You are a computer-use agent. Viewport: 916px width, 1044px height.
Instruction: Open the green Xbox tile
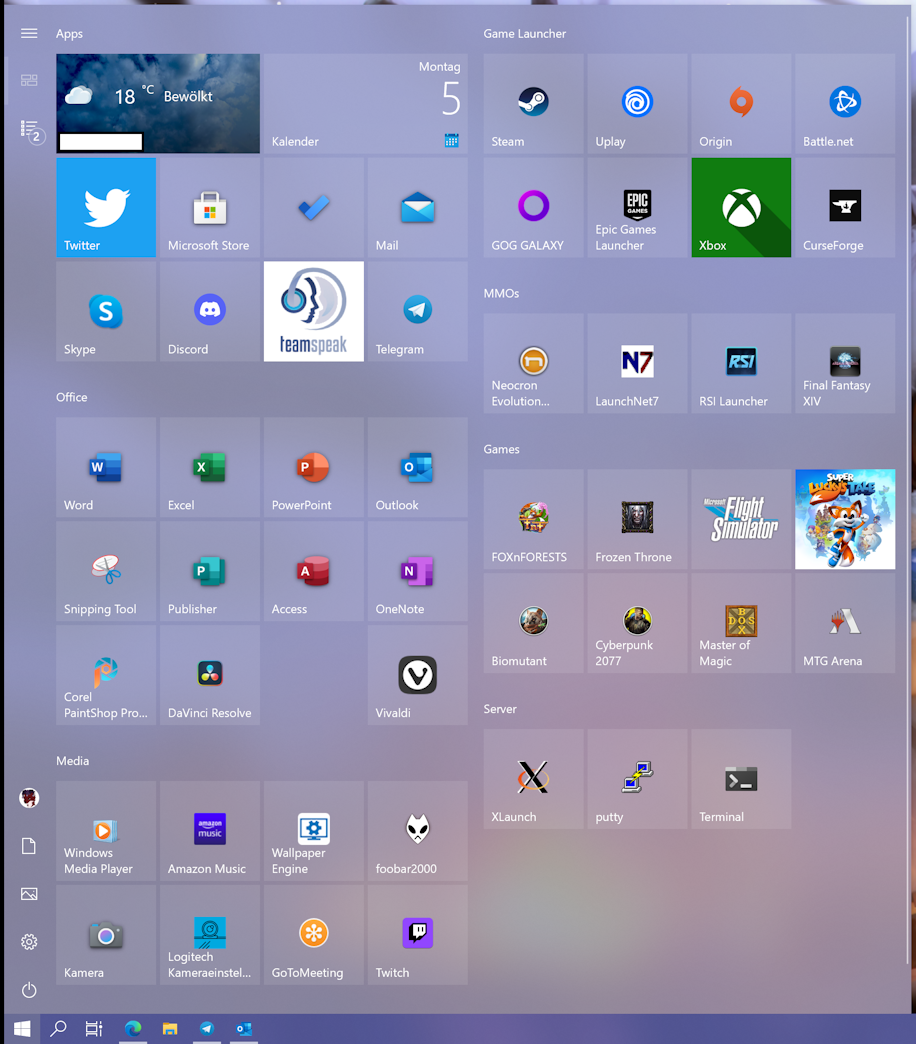point(741,207)
